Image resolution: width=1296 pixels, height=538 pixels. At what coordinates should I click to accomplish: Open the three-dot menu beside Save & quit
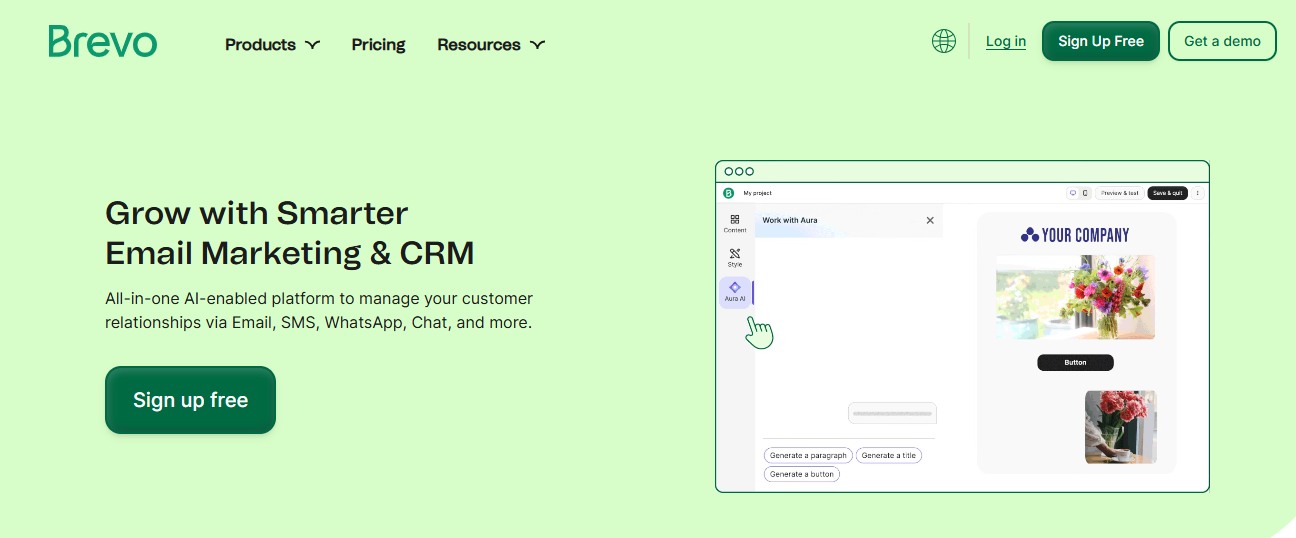click(1197, 193)
